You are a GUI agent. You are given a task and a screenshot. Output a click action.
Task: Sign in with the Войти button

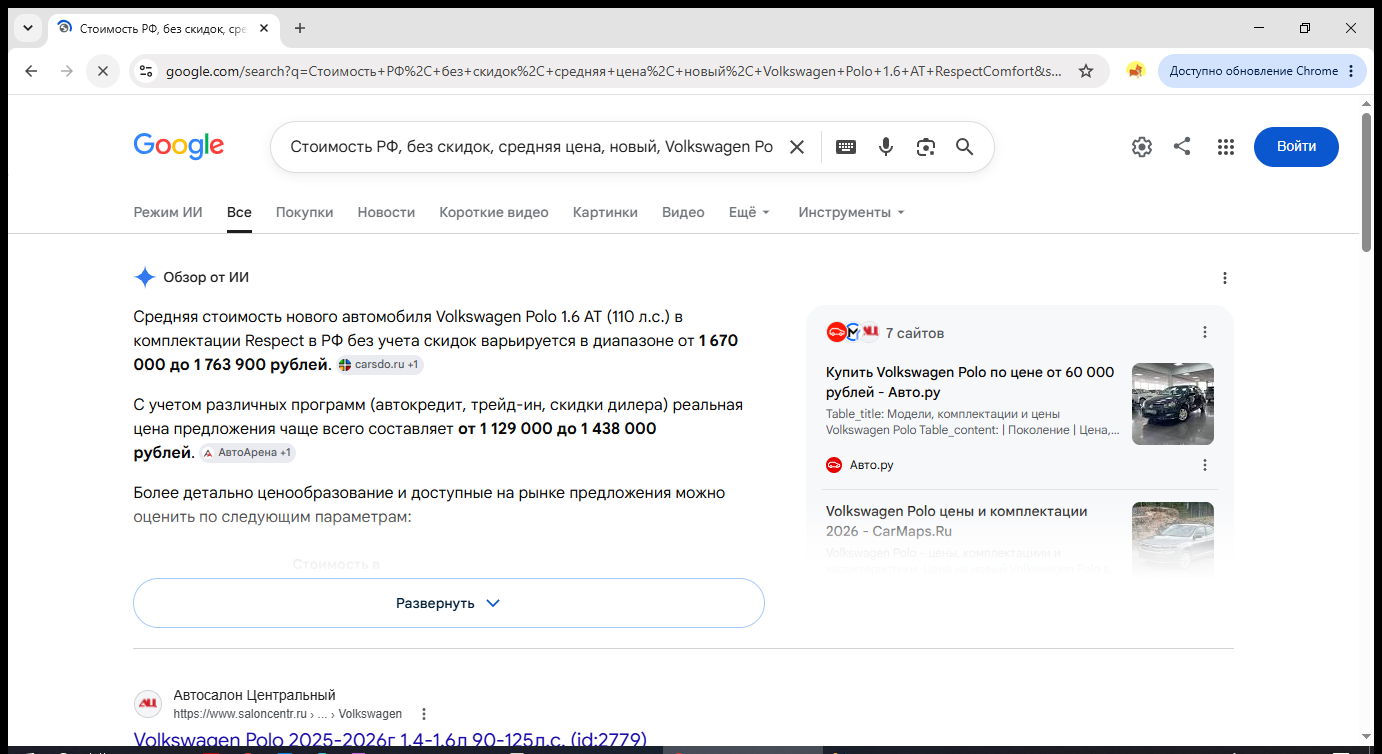(x=1296, y=147)
